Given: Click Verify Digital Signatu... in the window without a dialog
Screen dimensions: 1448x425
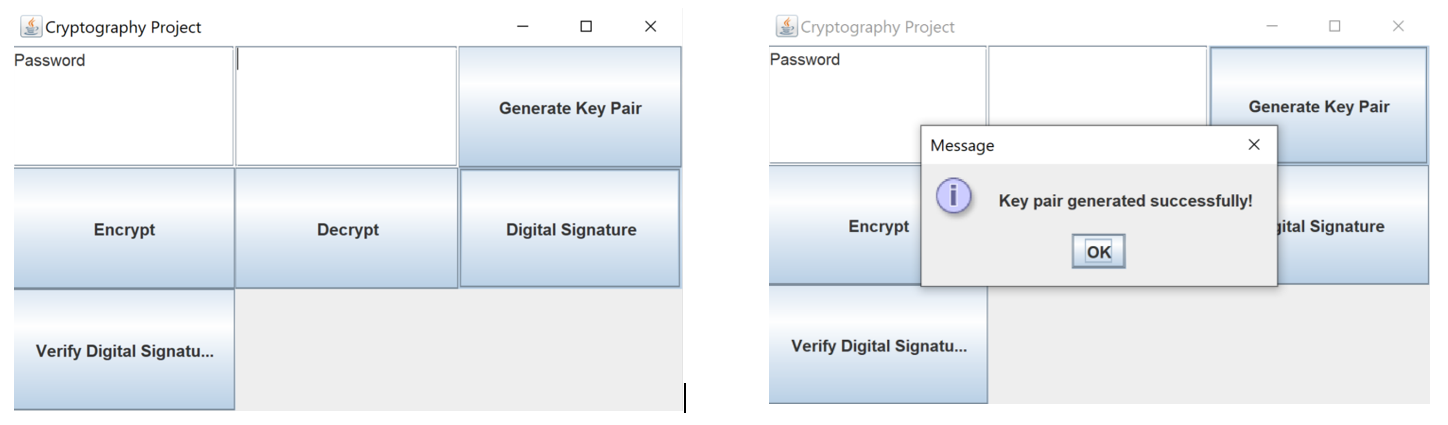Looking at the screenshot, I should (124, 350).
